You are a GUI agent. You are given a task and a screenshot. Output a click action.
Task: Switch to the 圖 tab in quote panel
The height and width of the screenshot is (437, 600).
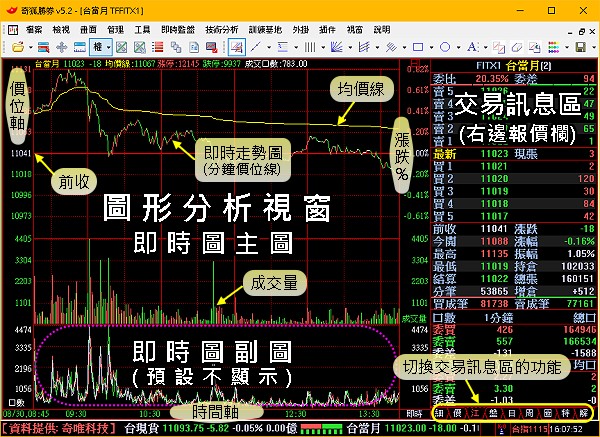548,413
